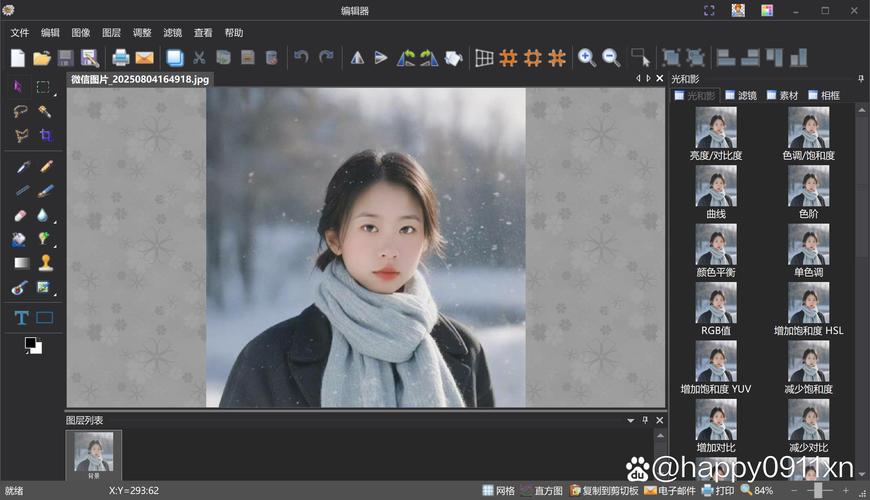Open the 图层 menu

pyautogui.click(x=111, y=33)
